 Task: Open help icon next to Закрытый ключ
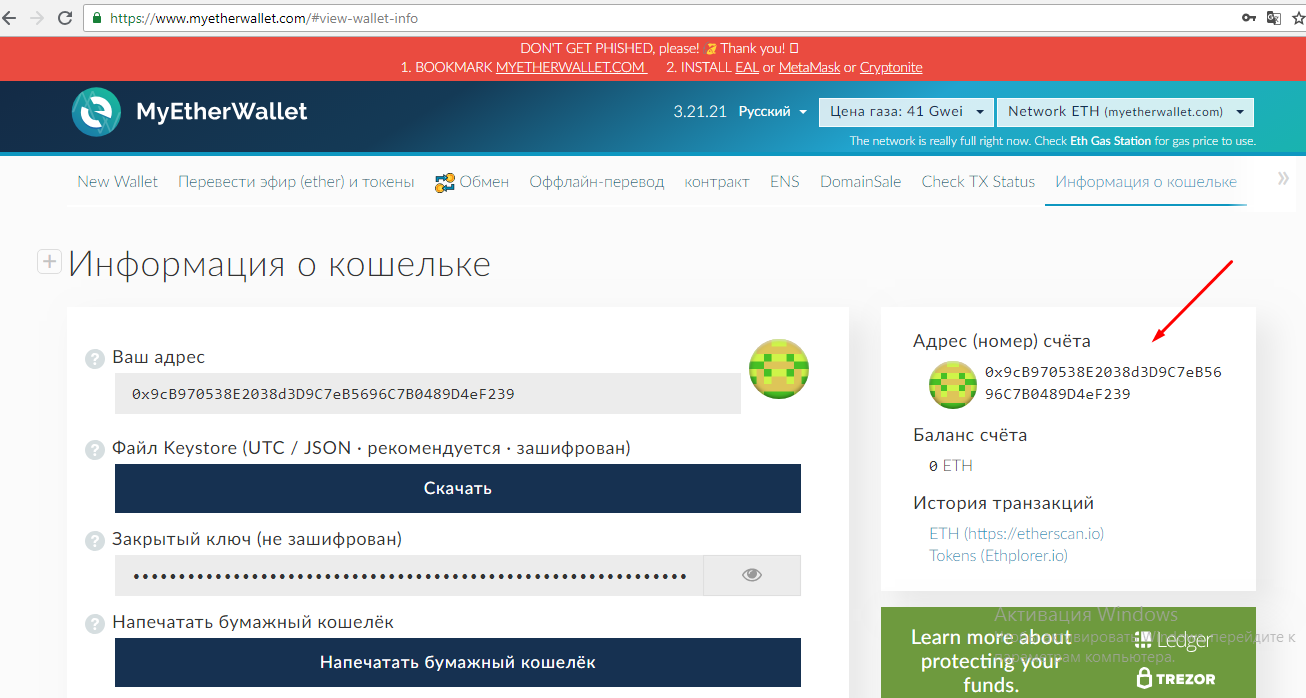95,541
